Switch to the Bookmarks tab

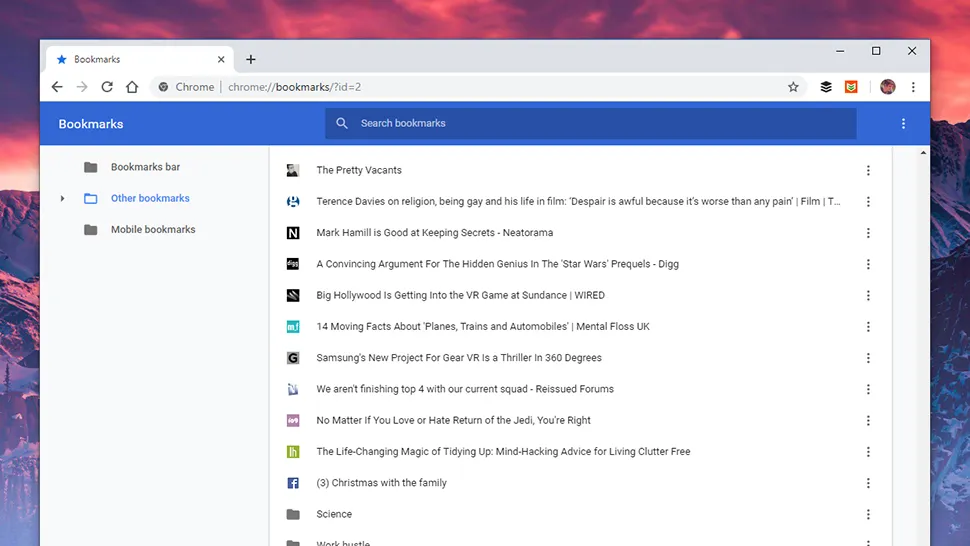(x=130, y=59)
